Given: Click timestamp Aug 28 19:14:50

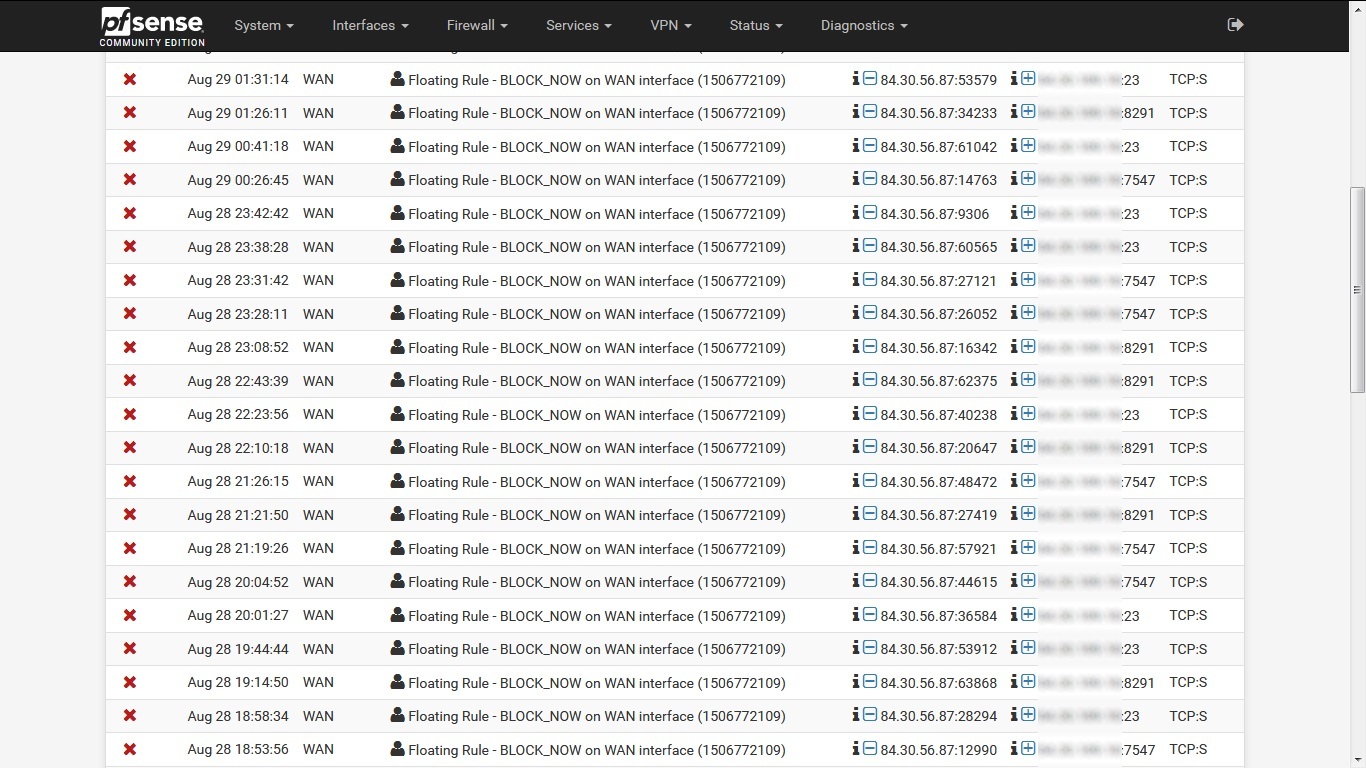Looking at the screenshot, I should tap(238, 682).
